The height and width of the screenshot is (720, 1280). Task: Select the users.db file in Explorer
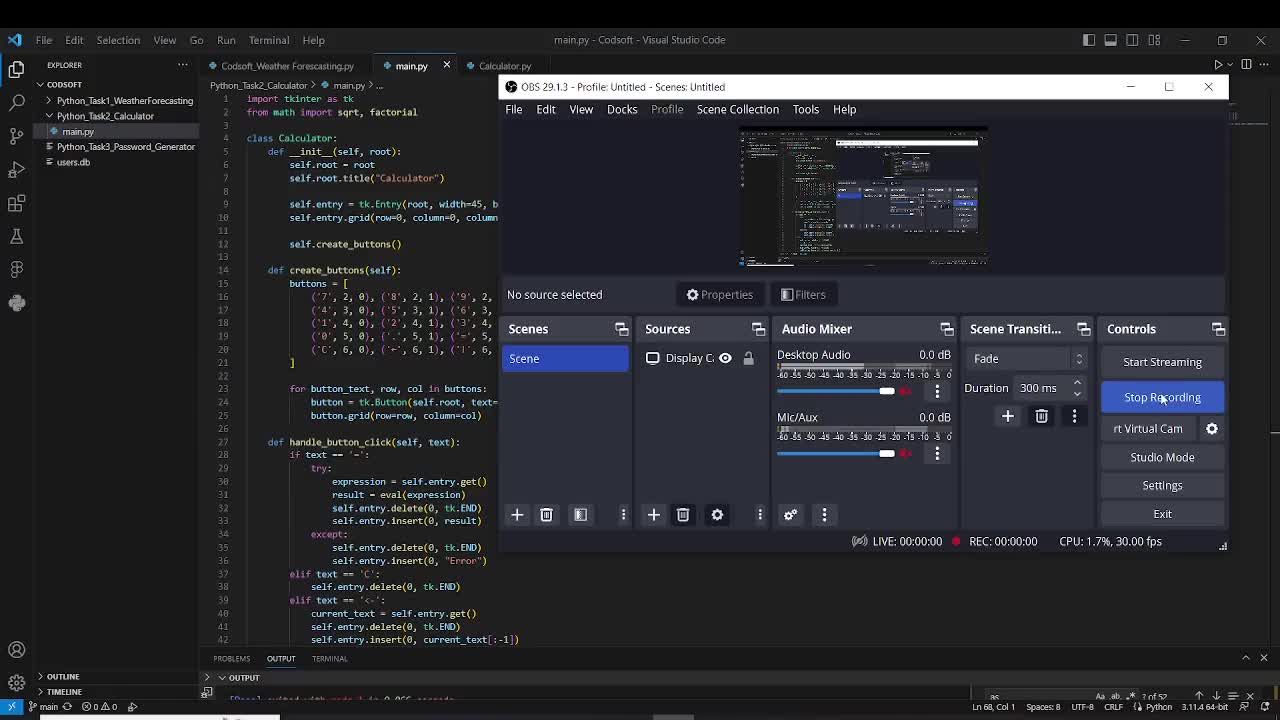pyautogui.click(x=73, y=162)
